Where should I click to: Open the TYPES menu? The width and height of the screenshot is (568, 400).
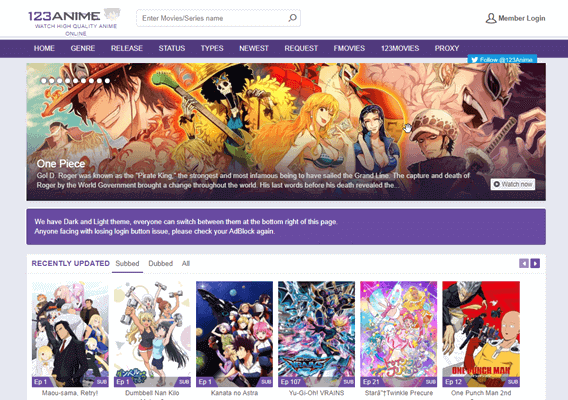click(212, 48)
